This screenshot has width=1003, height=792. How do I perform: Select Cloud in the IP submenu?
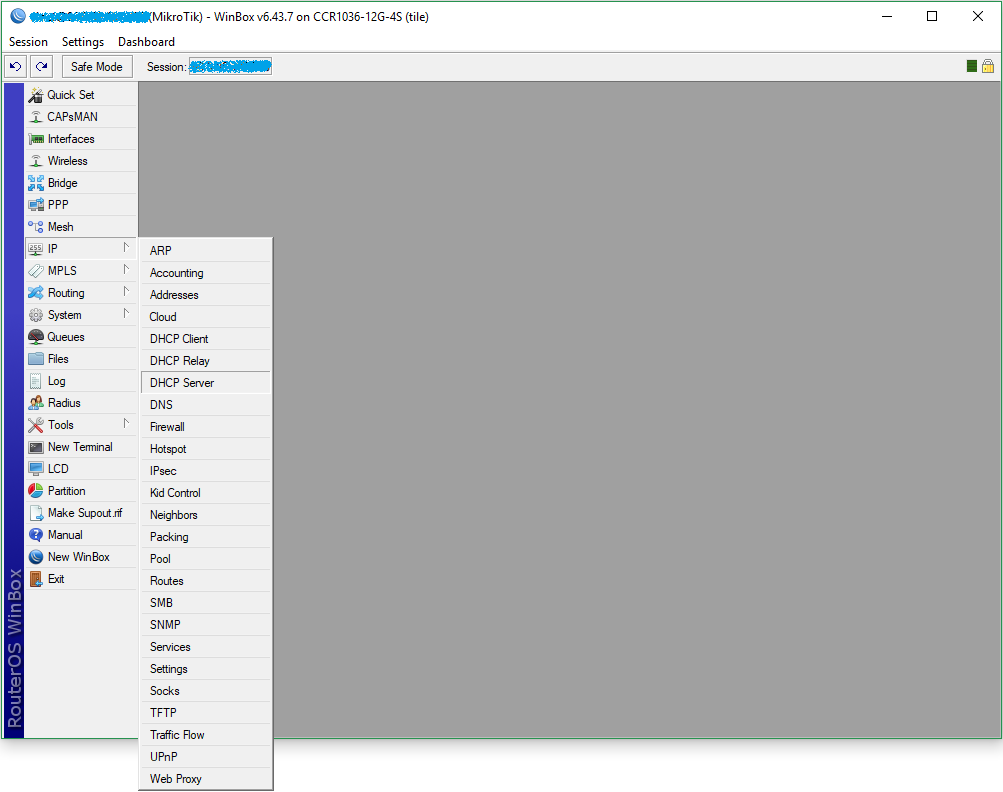(205, 317)
